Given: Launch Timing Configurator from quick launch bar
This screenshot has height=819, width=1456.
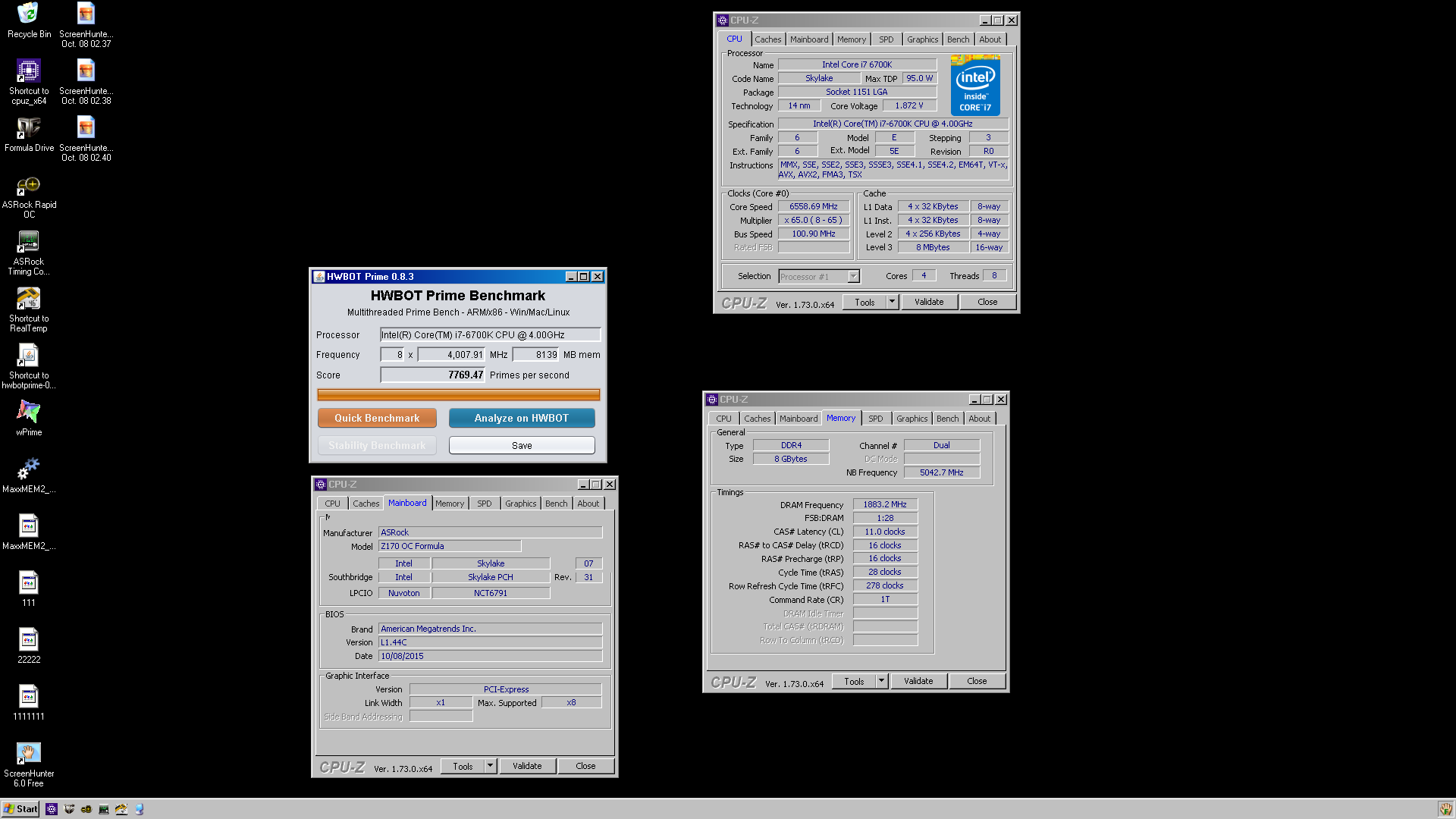Looking at the screenshot, I should pyautogui.click(x=104, y=809).
